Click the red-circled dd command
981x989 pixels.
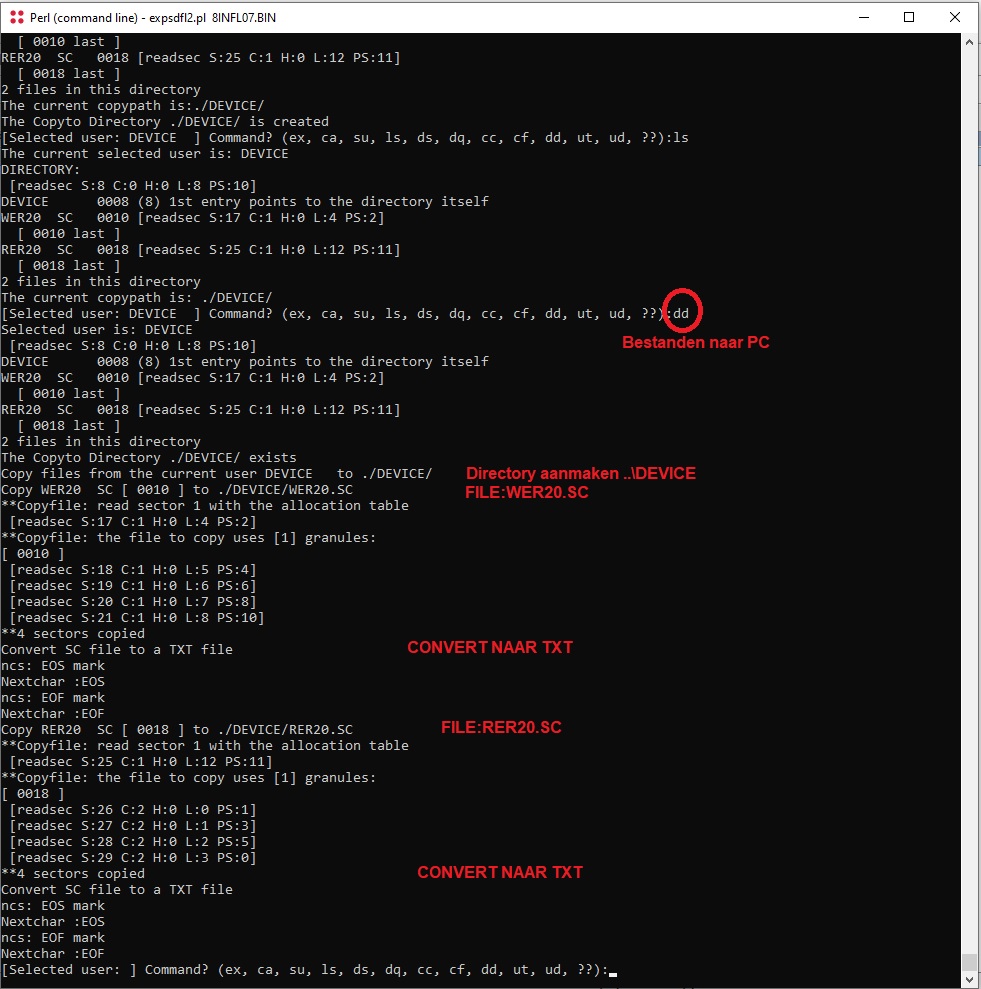click(681, 313)
